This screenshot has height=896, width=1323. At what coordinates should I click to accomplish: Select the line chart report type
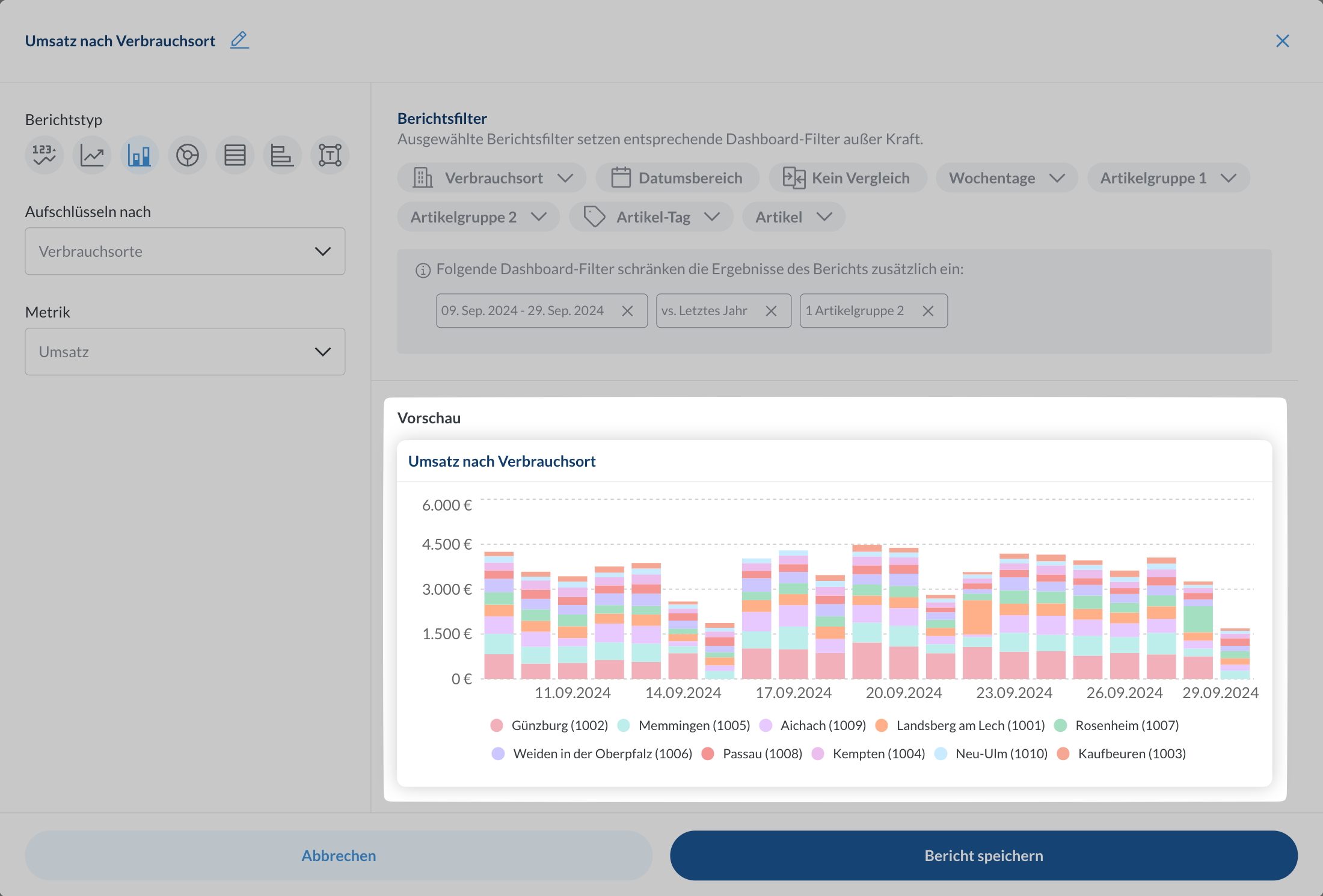pyautogui.click(x=92, y=155)
